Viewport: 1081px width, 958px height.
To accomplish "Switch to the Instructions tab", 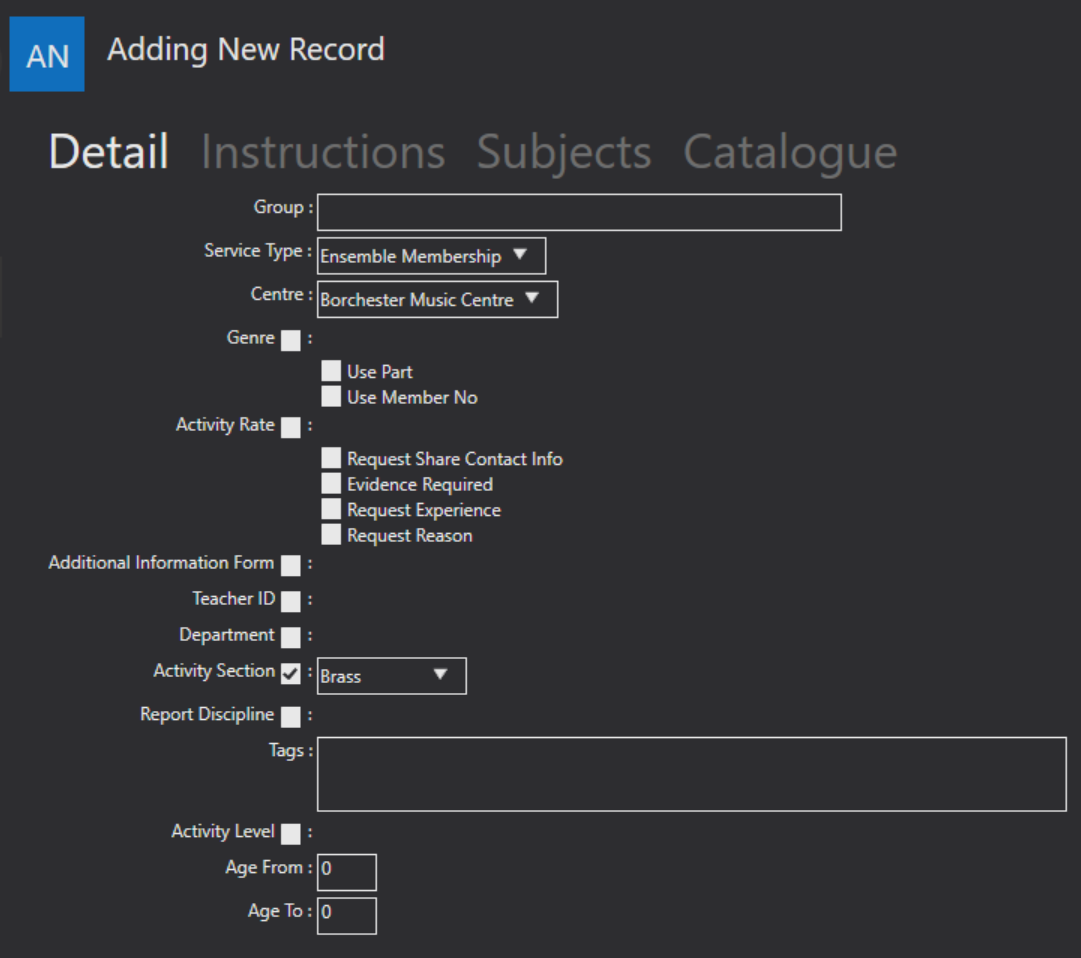I will pos(323,152).
